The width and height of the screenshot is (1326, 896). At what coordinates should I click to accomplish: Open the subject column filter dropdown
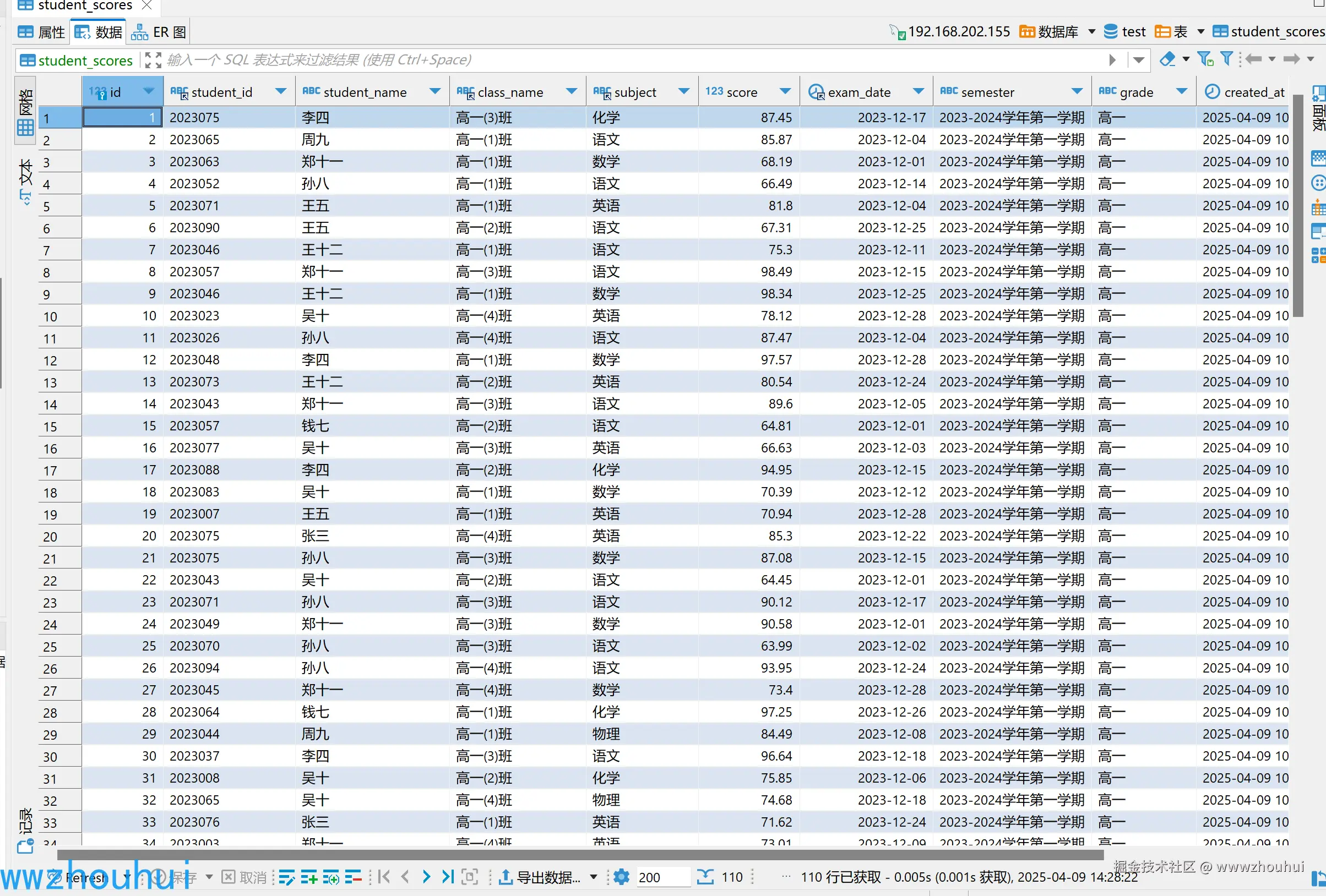(684, 92)
